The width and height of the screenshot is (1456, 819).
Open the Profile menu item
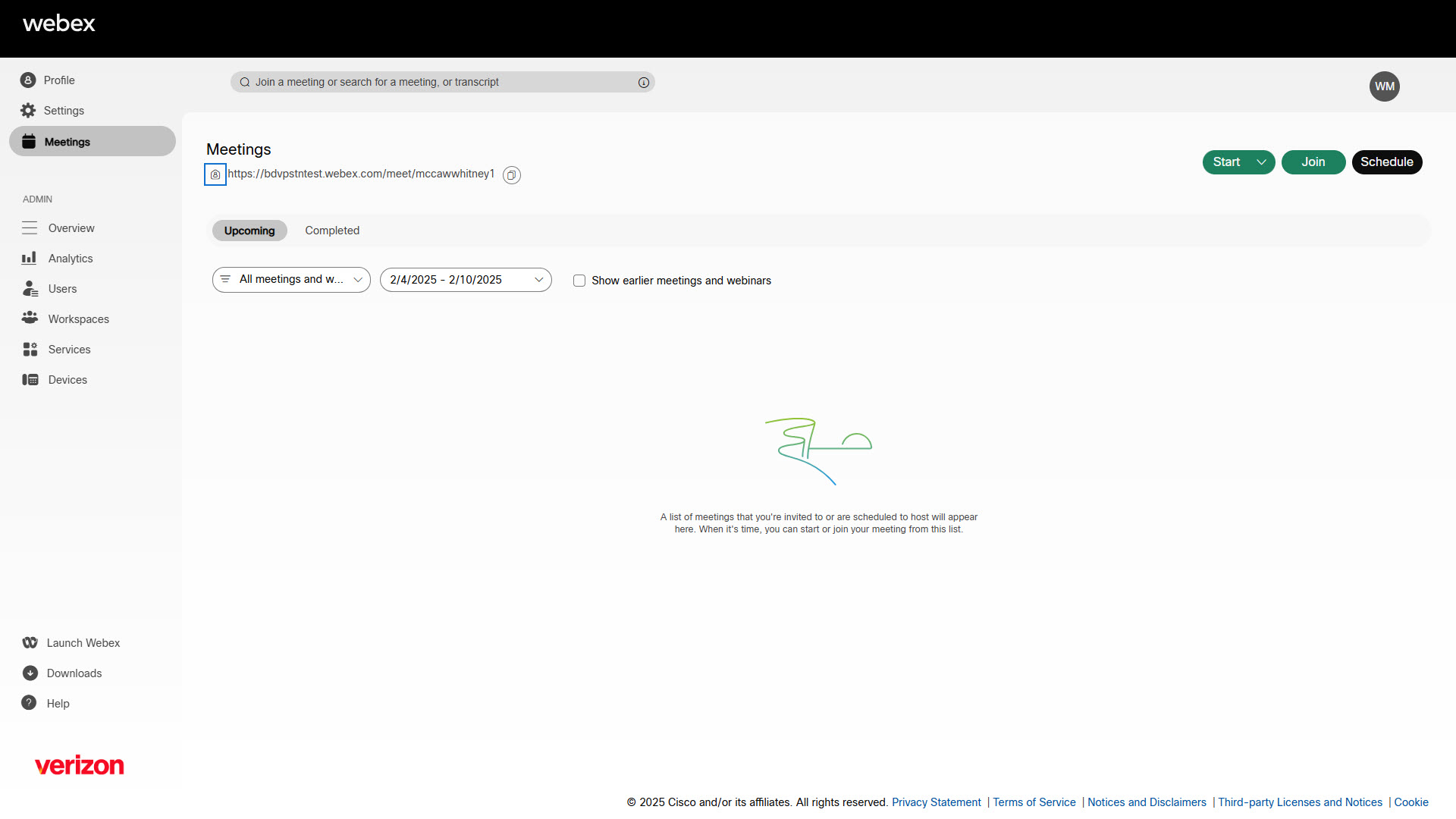[x=59, y=80]
